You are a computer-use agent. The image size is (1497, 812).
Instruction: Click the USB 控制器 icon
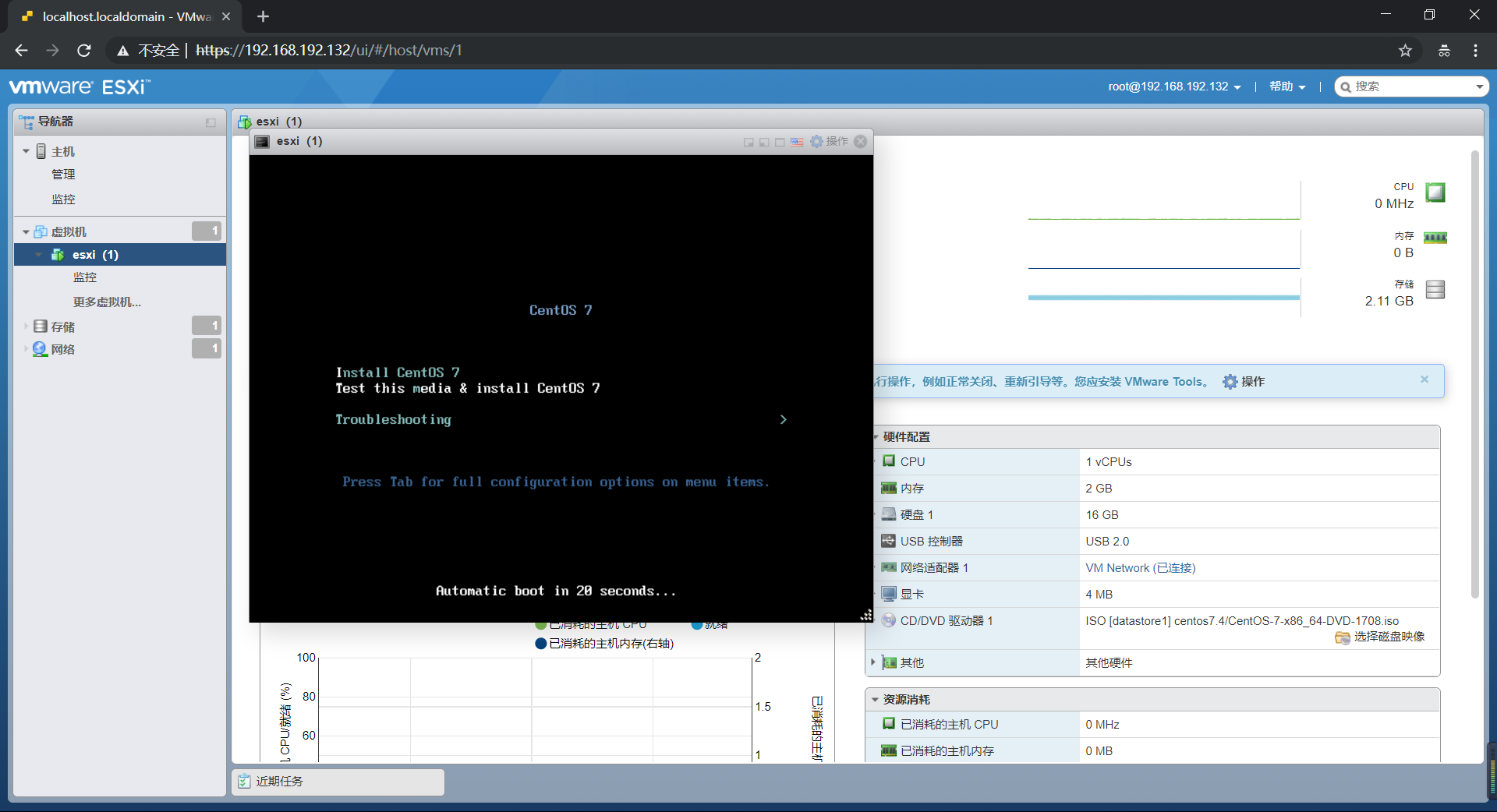[x=888, y=541]
